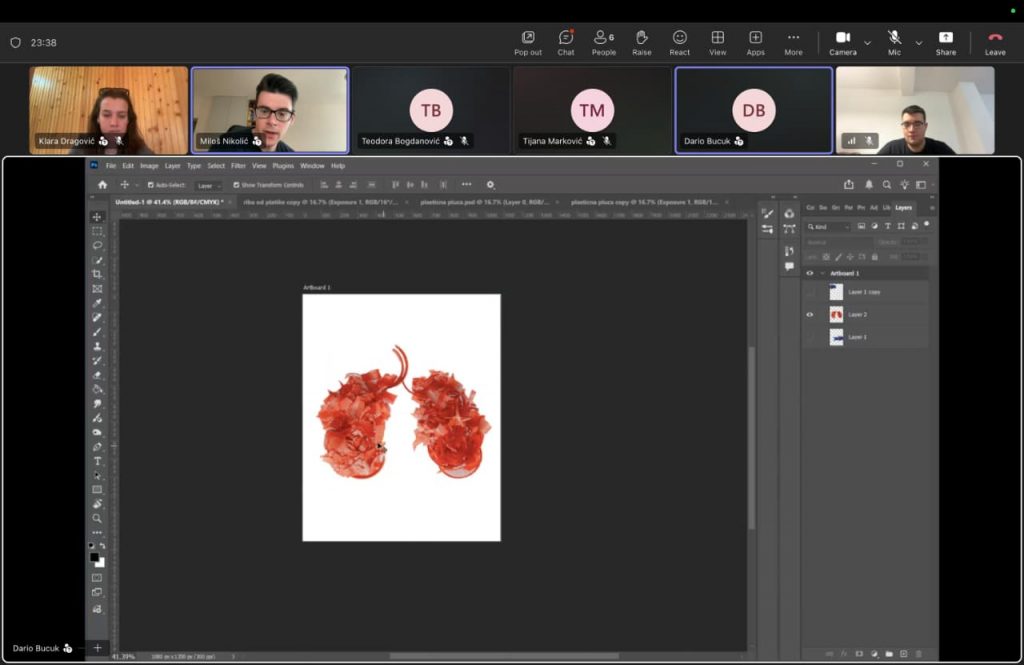Open the layer filter Kind dropdown

pyautogui.click(x=830, y=227)
